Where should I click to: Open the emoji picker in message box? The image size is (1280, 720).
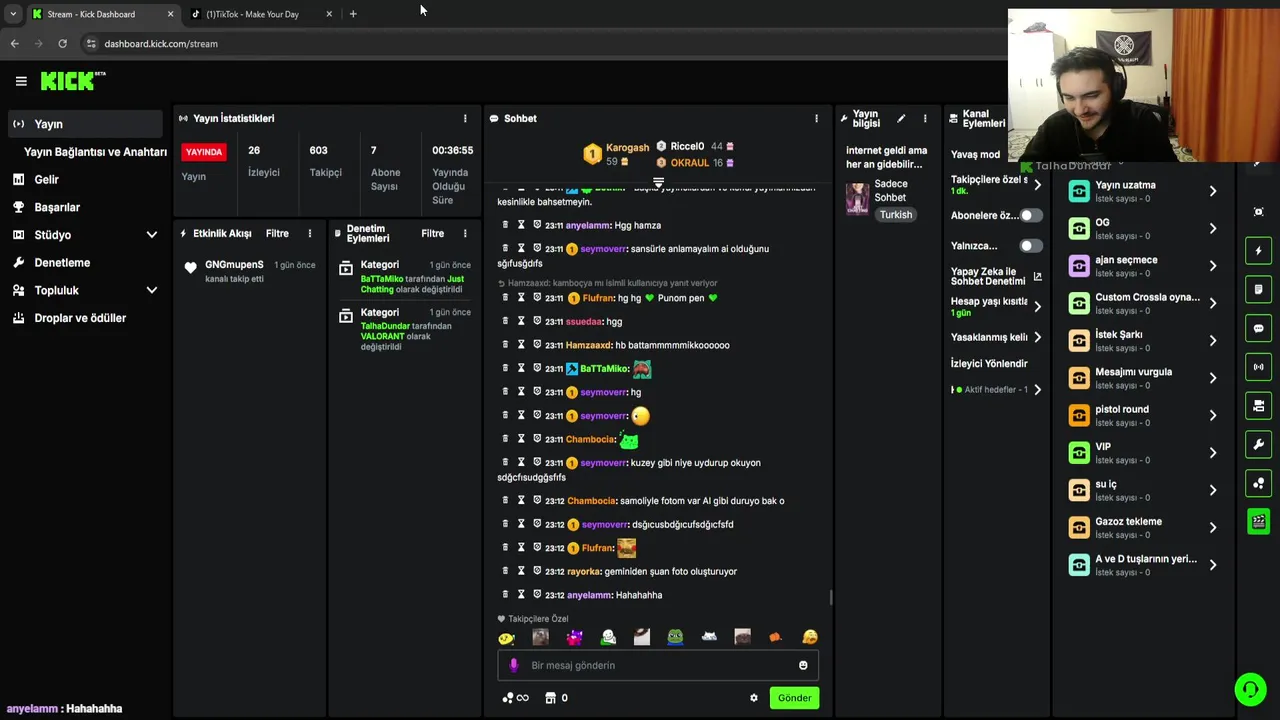(x=803, y=665)
